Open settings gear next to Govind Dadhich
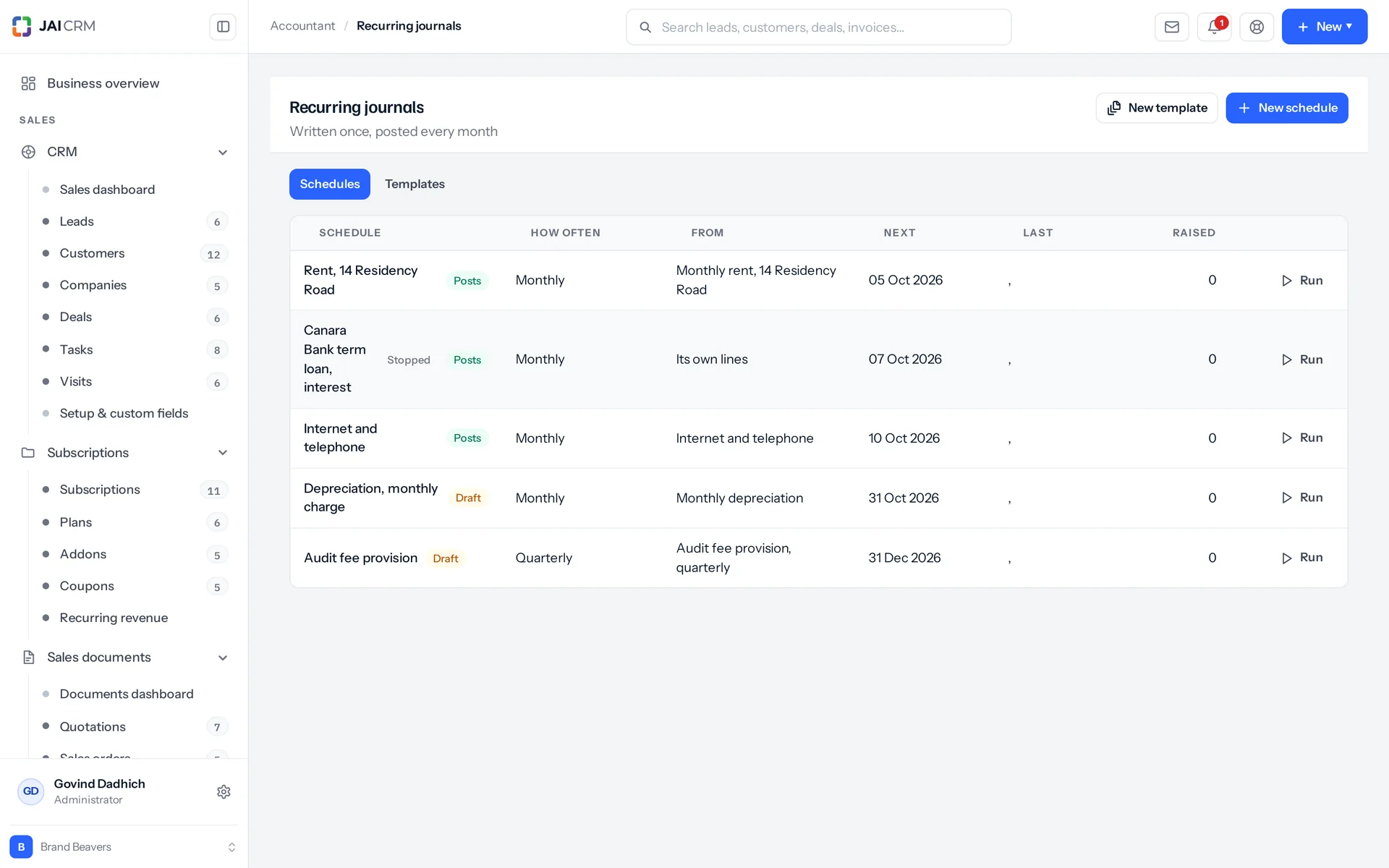Viewport: 1389px width, 868px height. pyautogui.click(x=224, y=791)
